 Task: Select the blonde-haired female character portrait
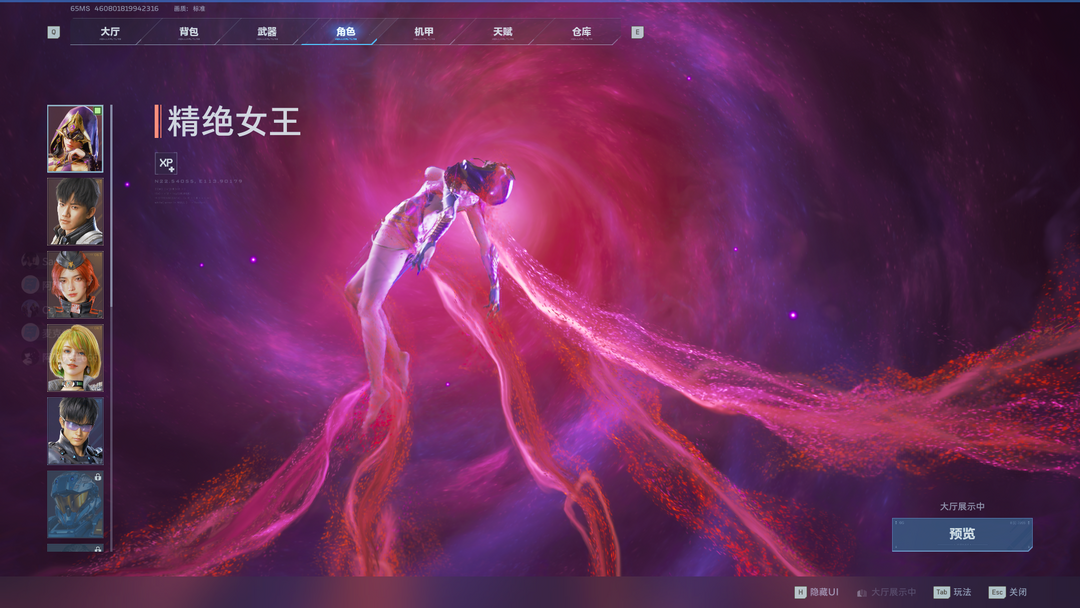point(75,358)
